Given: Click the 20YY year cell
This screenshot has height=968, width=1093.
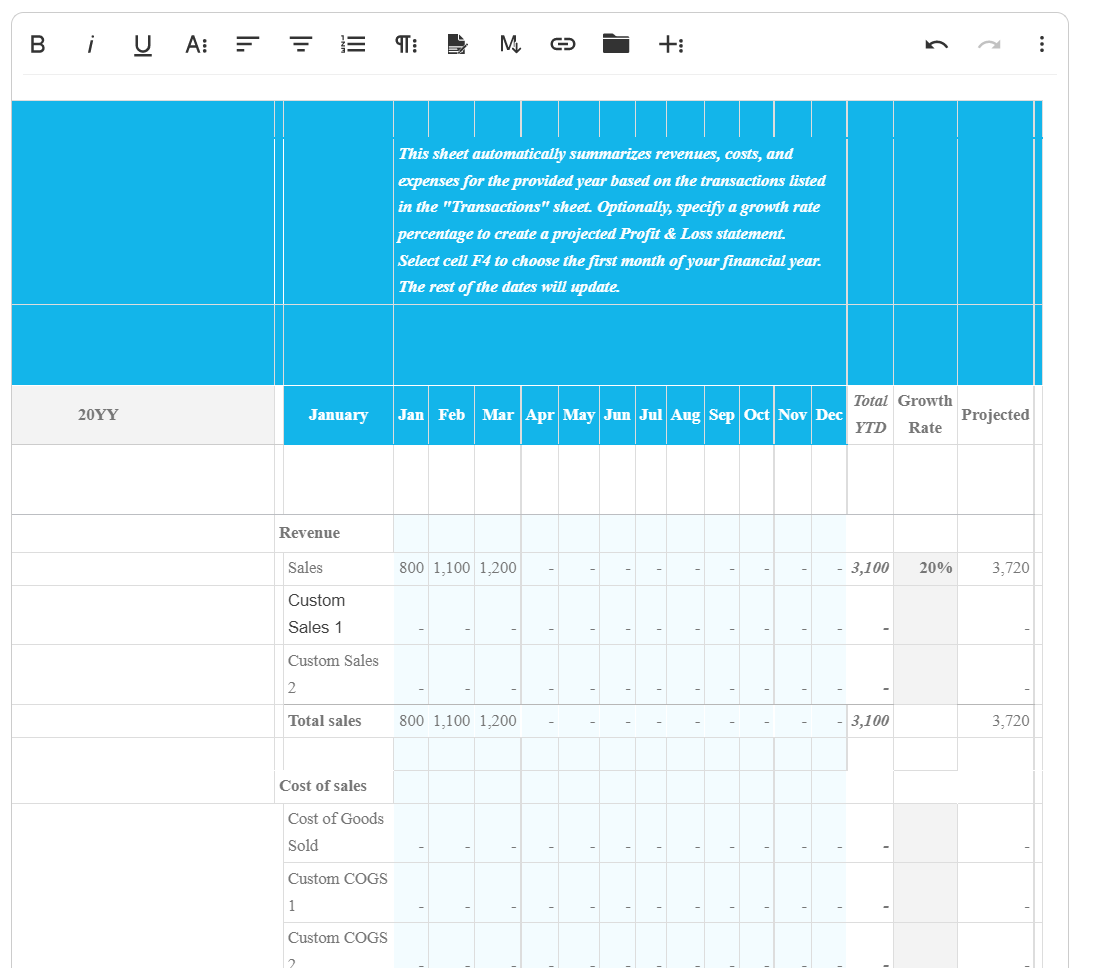Looking at the screenshot, I should [x=98, y=415].
